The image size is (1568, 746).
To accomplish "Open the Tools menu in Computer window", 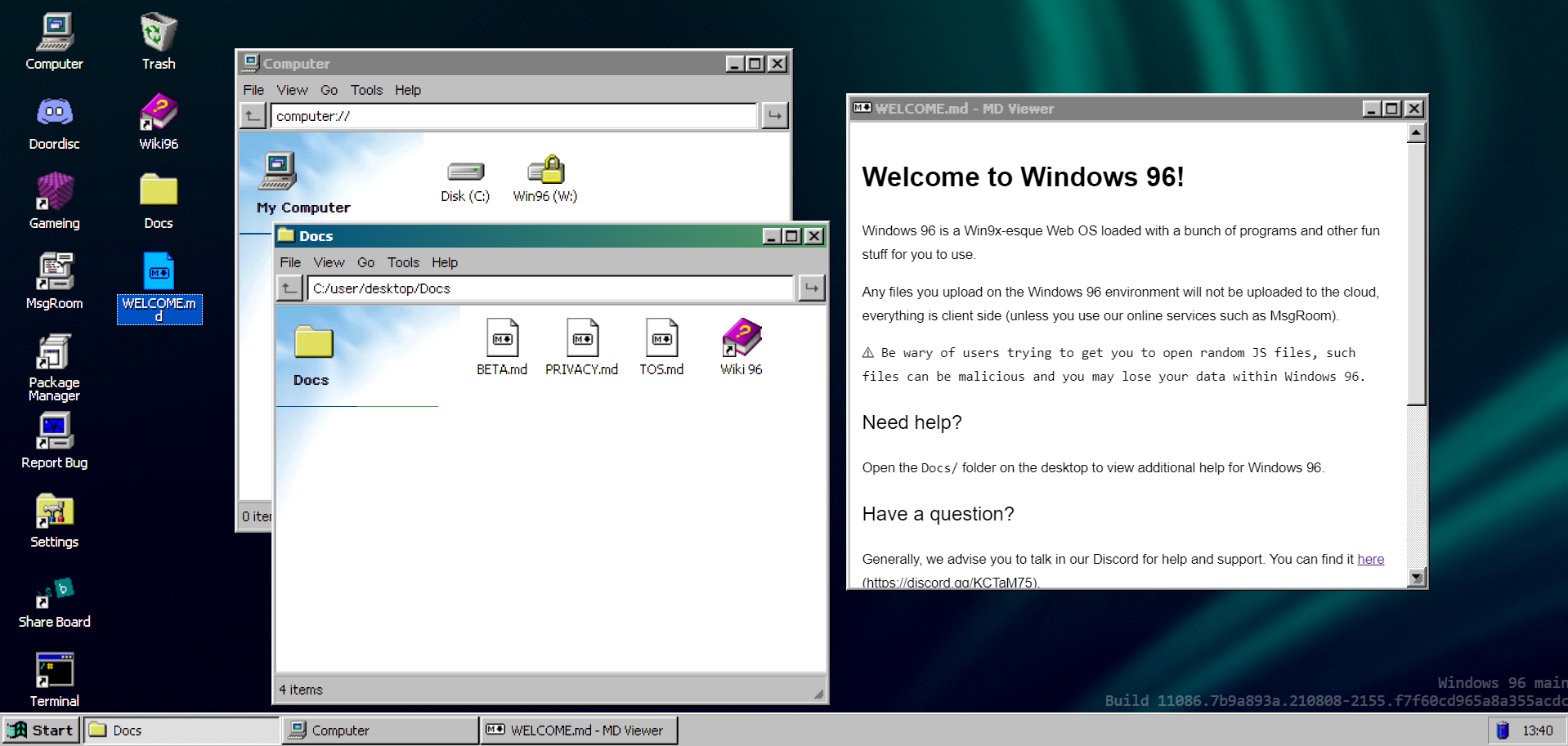I will click(x=366, y=90).
